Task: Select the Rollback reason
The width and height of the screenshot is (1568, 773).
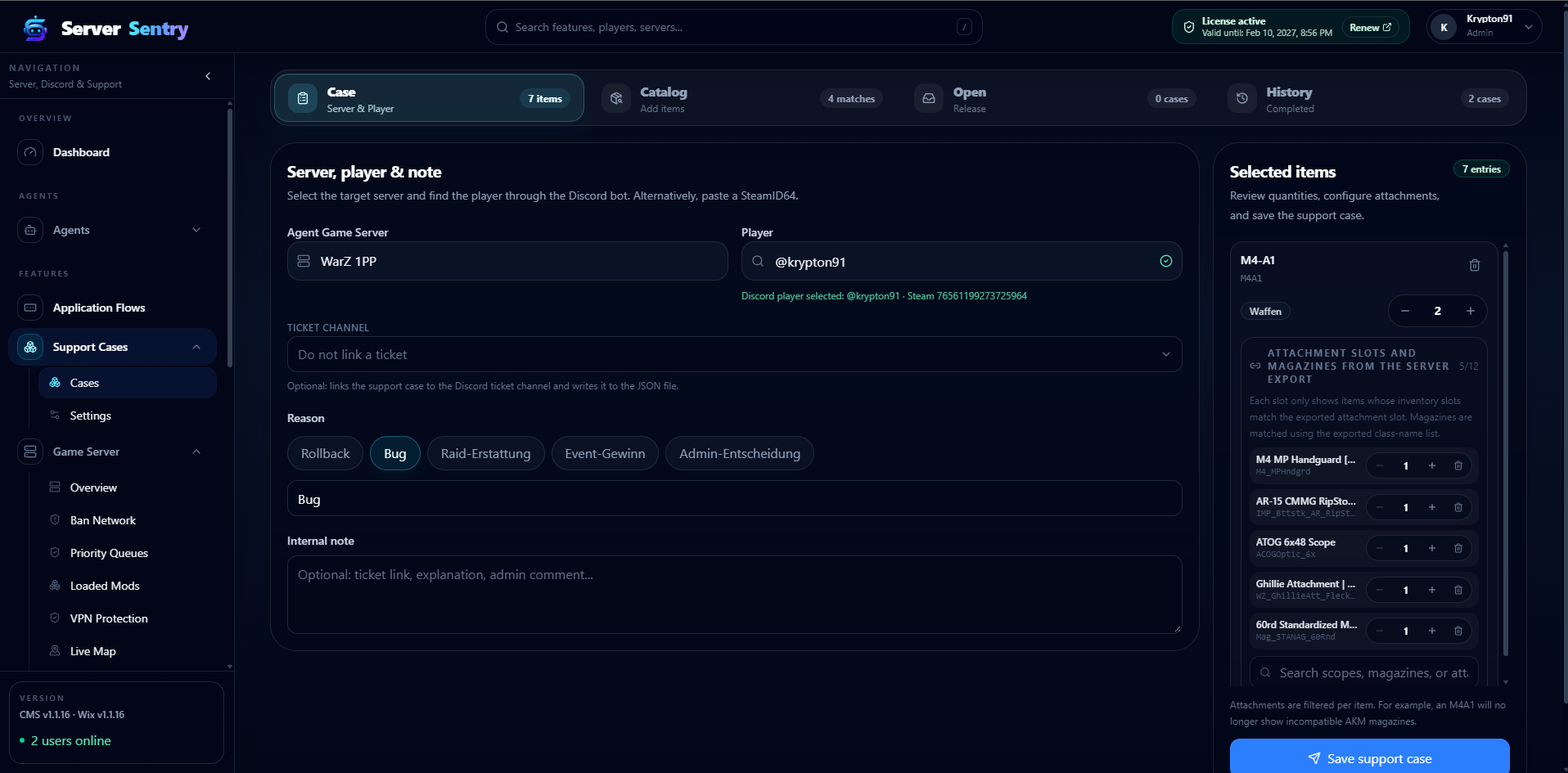Action: [325, 453]
